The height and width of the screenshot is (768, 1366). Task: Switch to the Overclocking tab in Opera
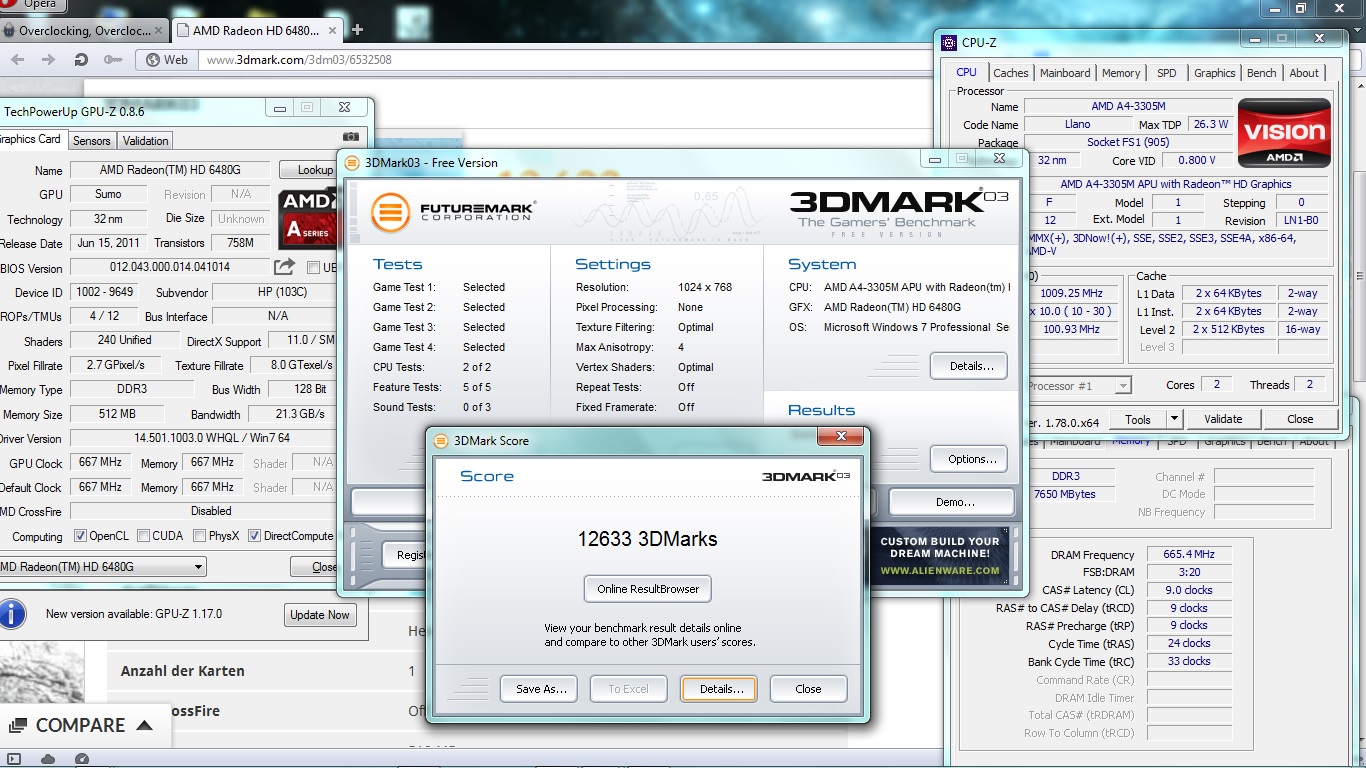tap(85, 30)
